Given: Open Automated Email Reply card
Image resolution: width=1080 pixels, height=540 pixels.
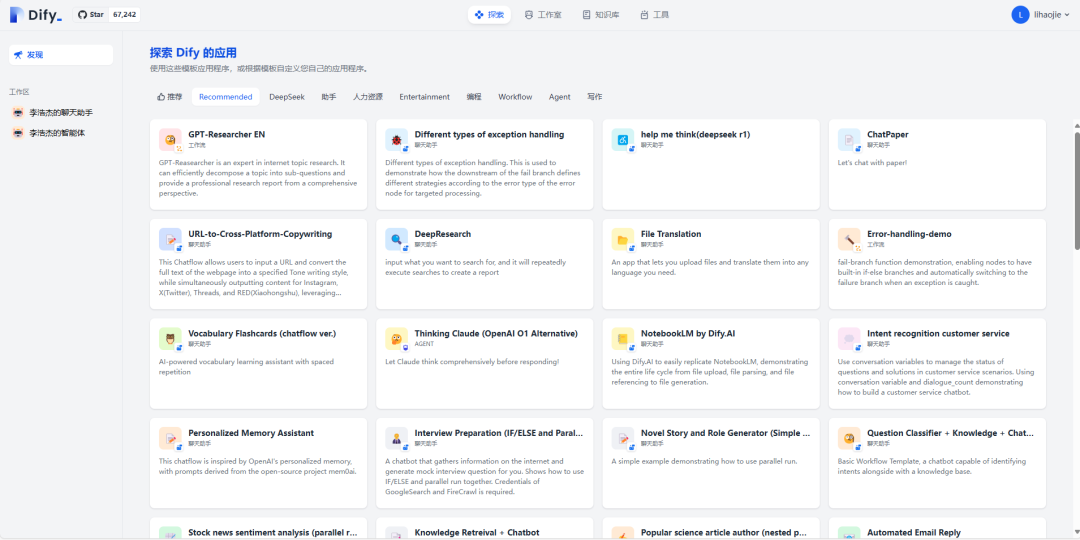Looking at the screenshot, I should coord(937,528).
